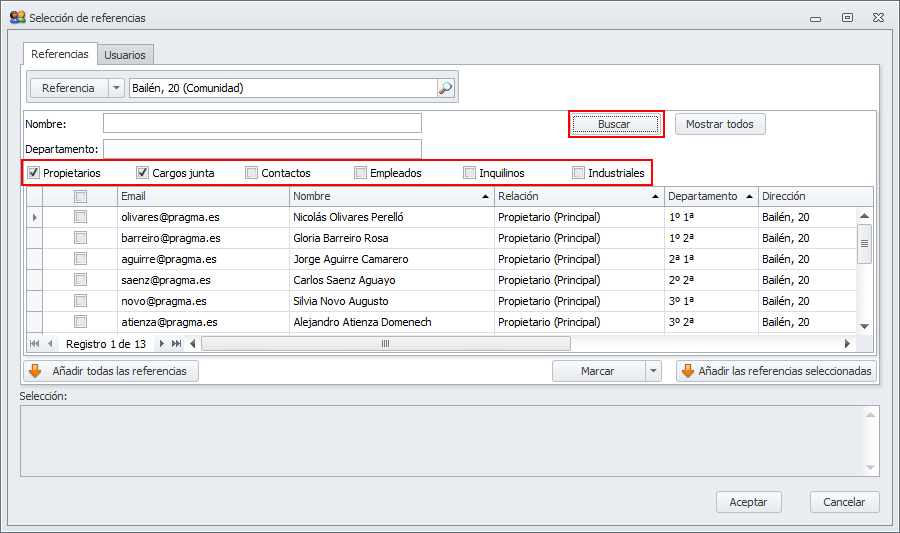Select the Referencias tab

[x=60, y=54]
